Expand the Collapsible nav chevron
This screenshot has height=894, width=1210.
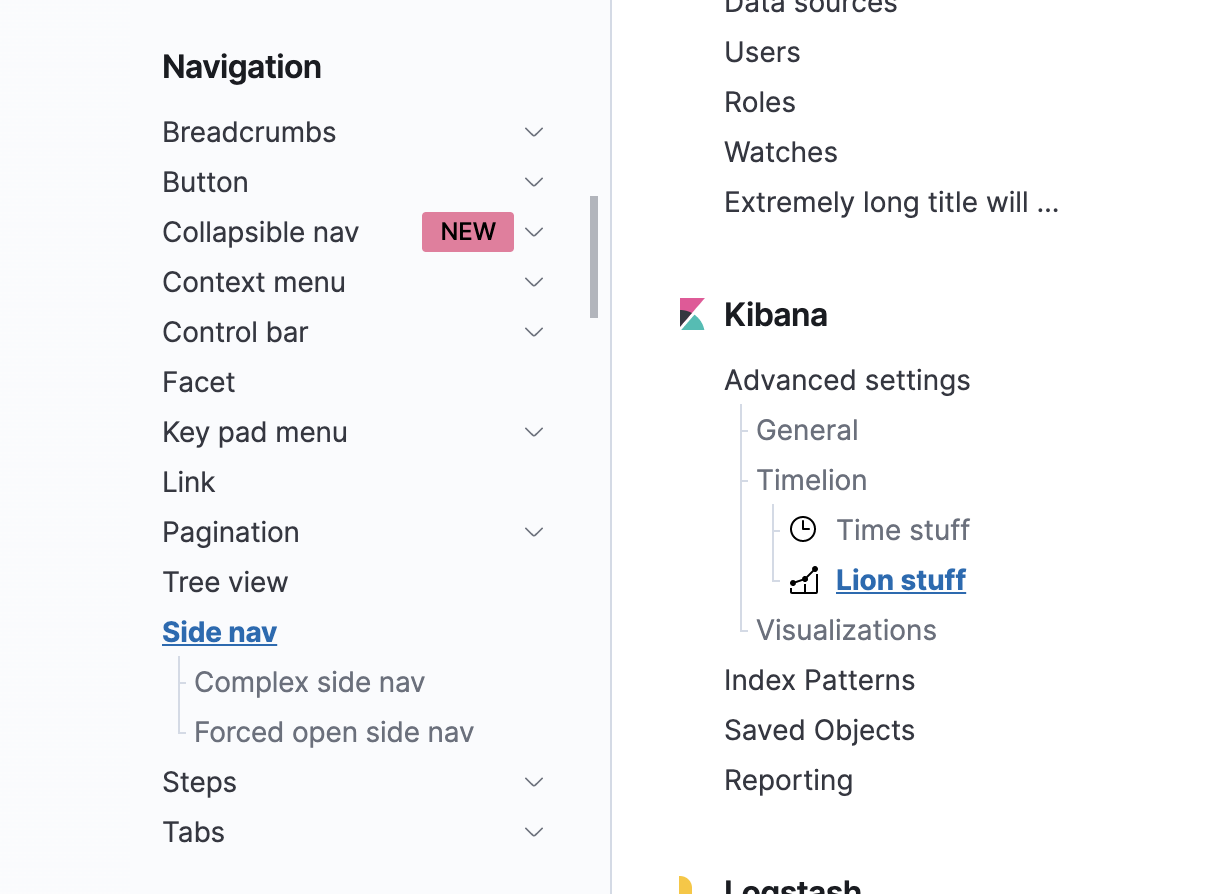[x=534, y=232]
